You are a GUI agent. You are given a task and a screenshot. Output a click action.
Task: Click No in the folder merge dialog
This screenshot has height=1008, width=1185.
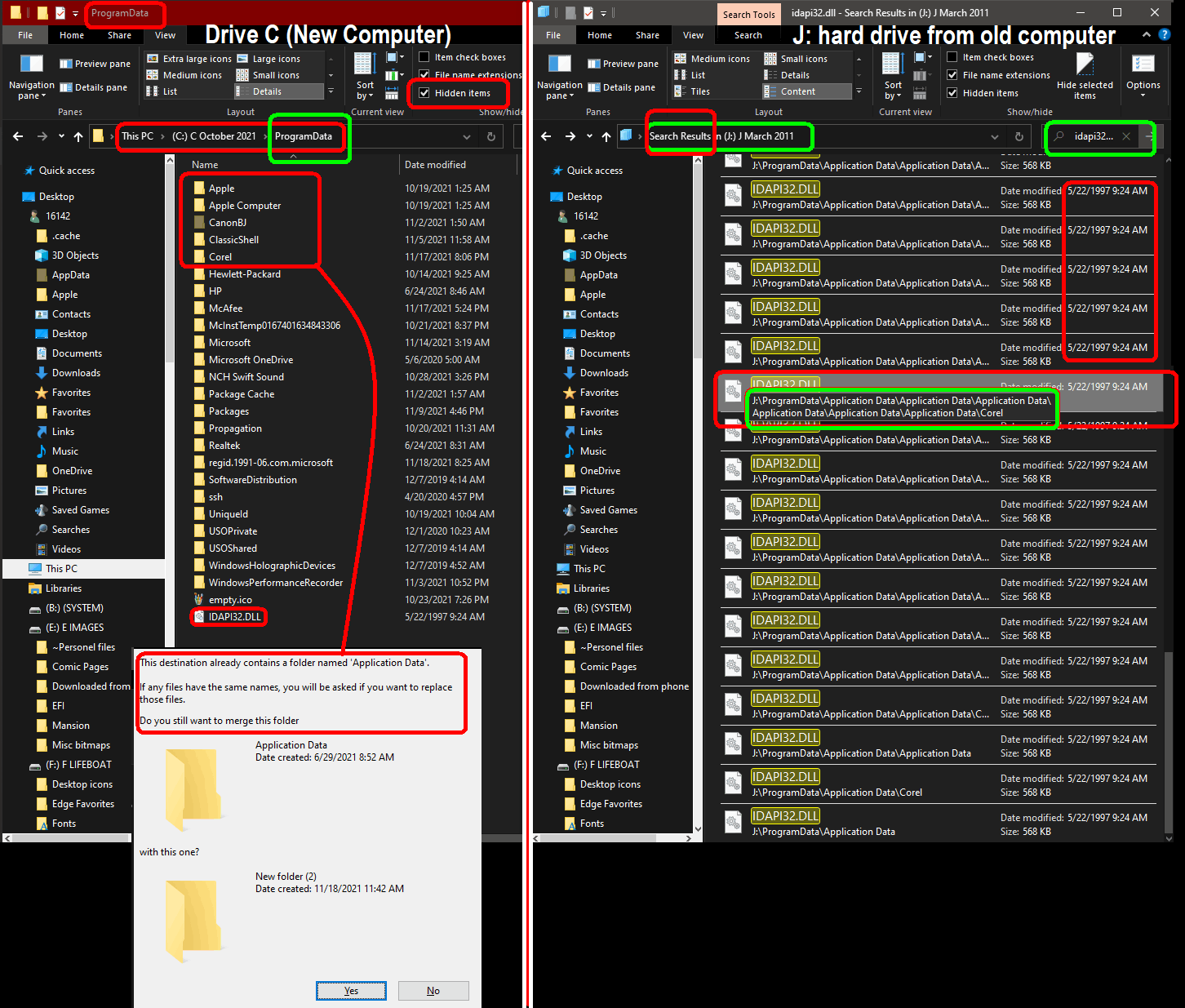[433, 990]
